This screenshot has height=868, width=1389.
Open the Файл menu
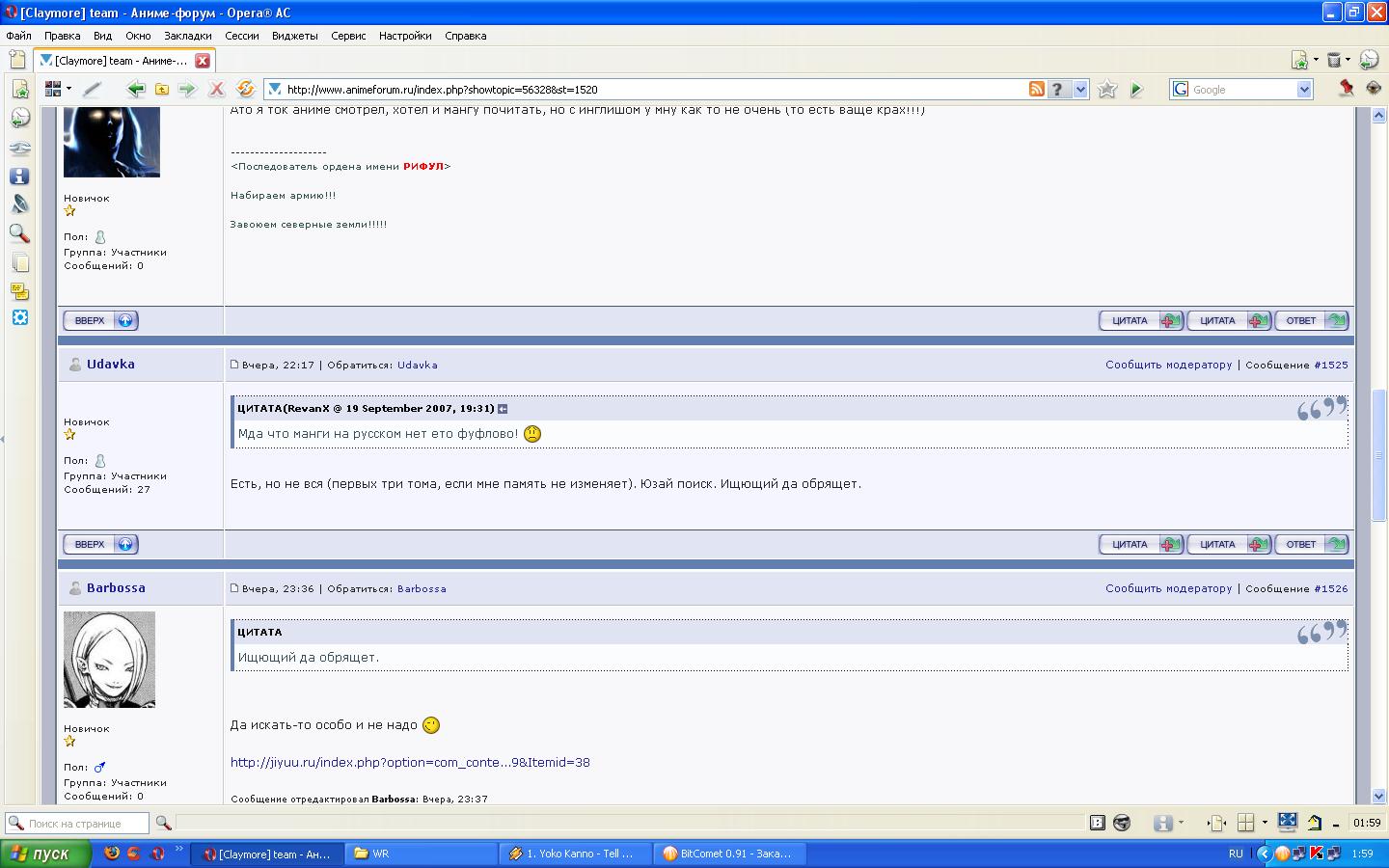(x=18, y=36)
